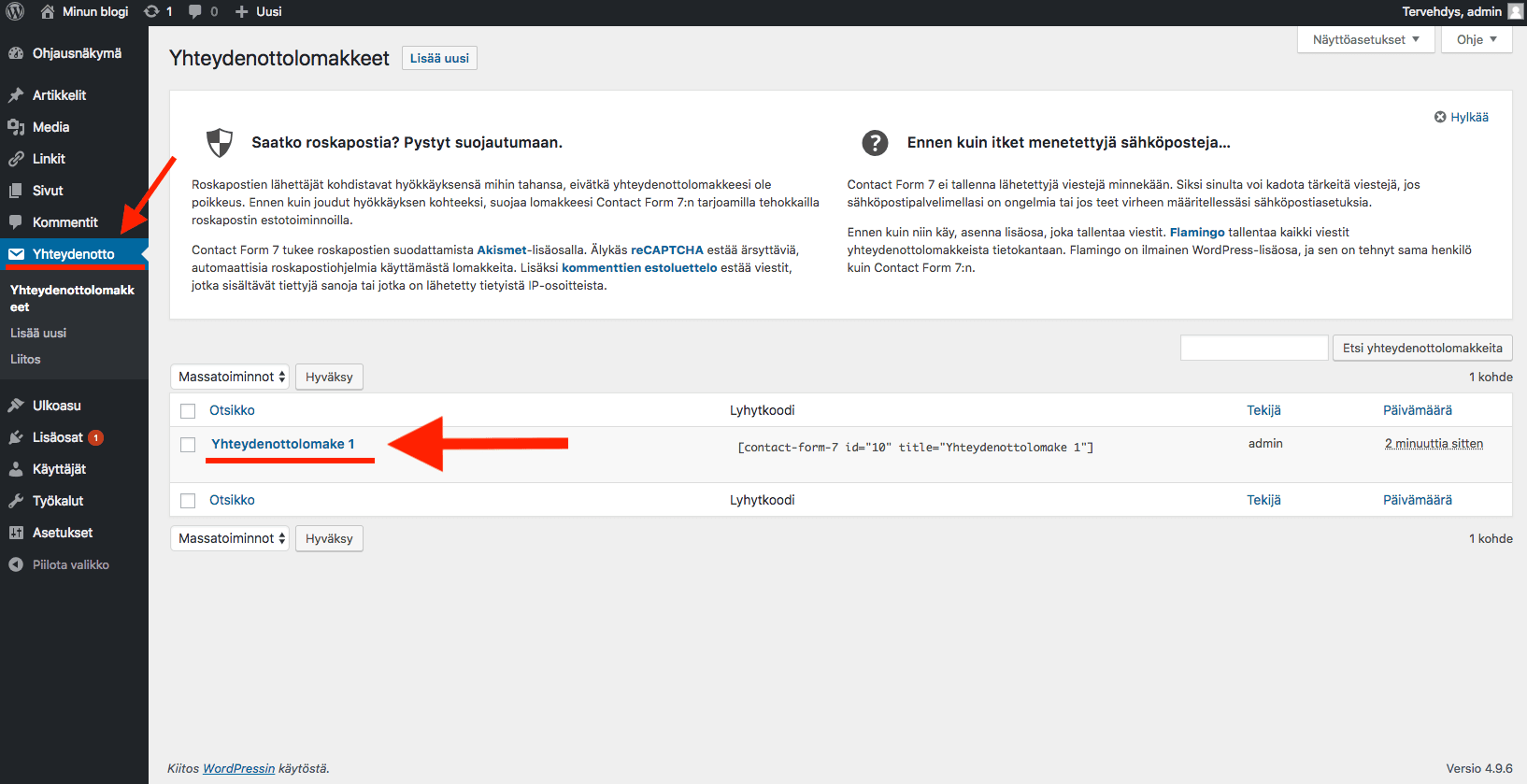Click the Otsikko footer column link
This screenshot has width=1527, height=784.
[232, 500]
